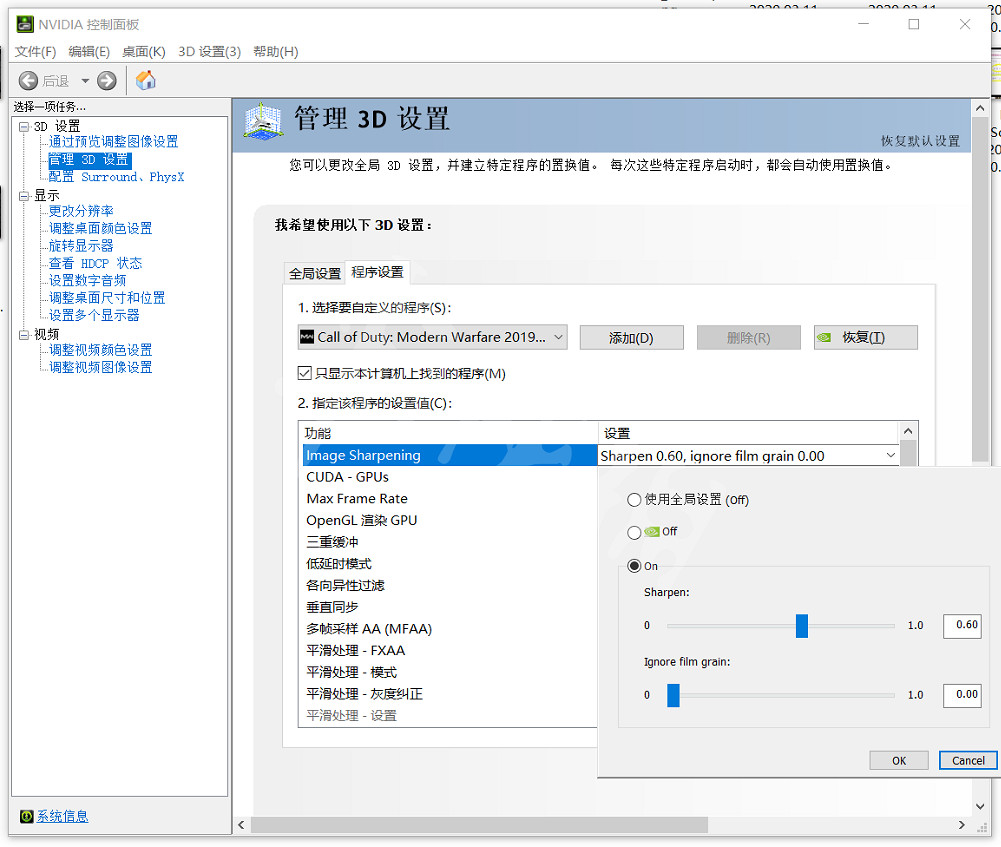Click the Sharpen slider handle
This screenshot has width=1001, height=847.
click(801, 626)
